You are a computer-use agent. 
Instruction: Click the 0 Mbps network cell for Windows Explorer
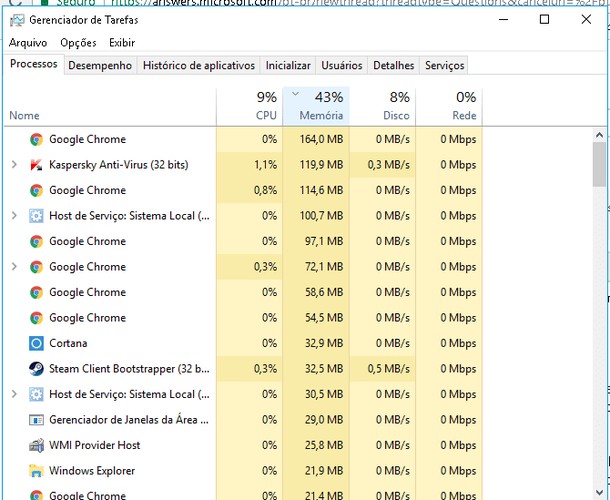(x=449, y=471)
